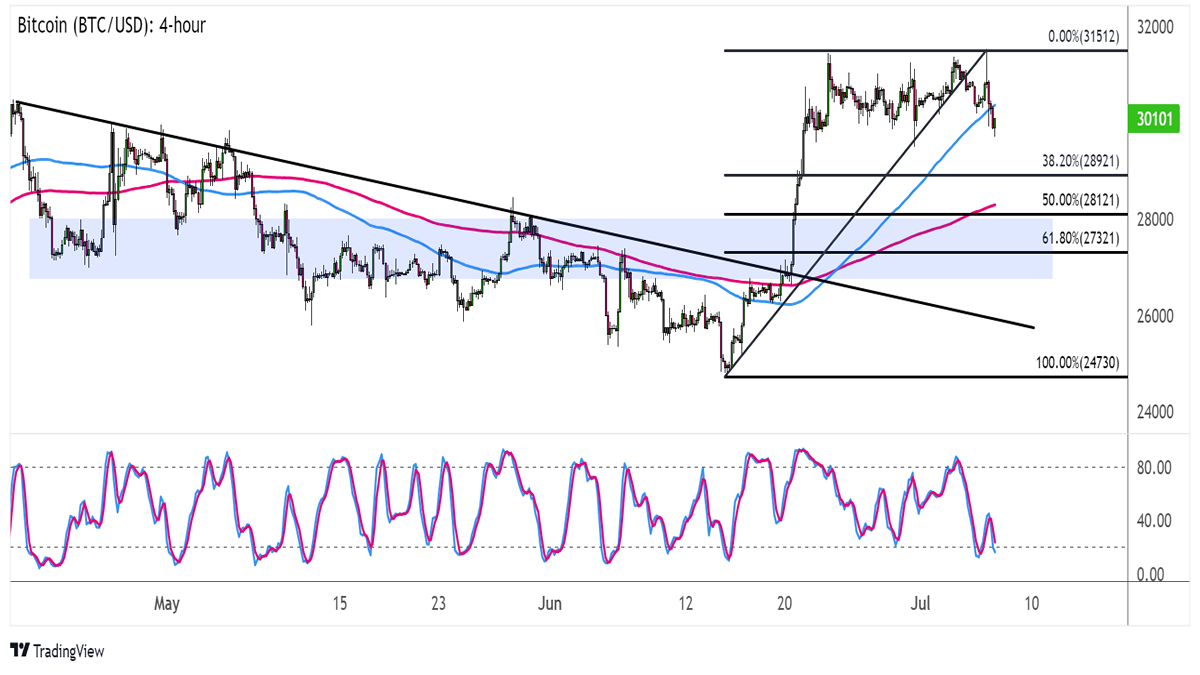Click the blue shaded support zone rectangle
This screenshot has width=1200, height=675.
tap(541, 248)
